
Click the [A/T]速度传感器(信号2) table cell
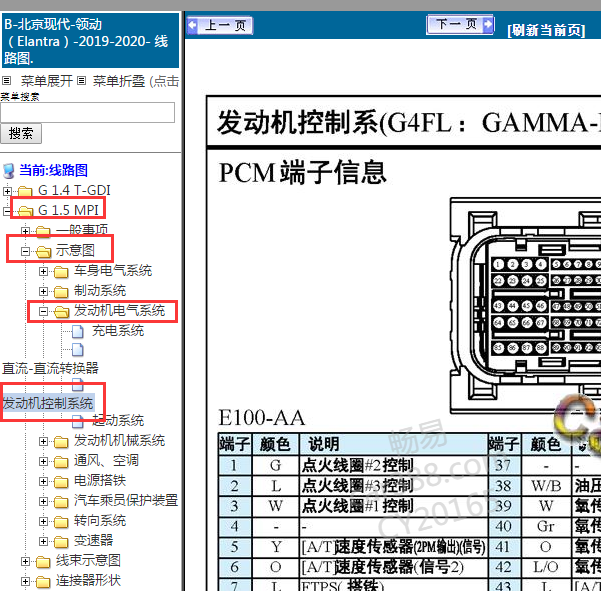393,567
